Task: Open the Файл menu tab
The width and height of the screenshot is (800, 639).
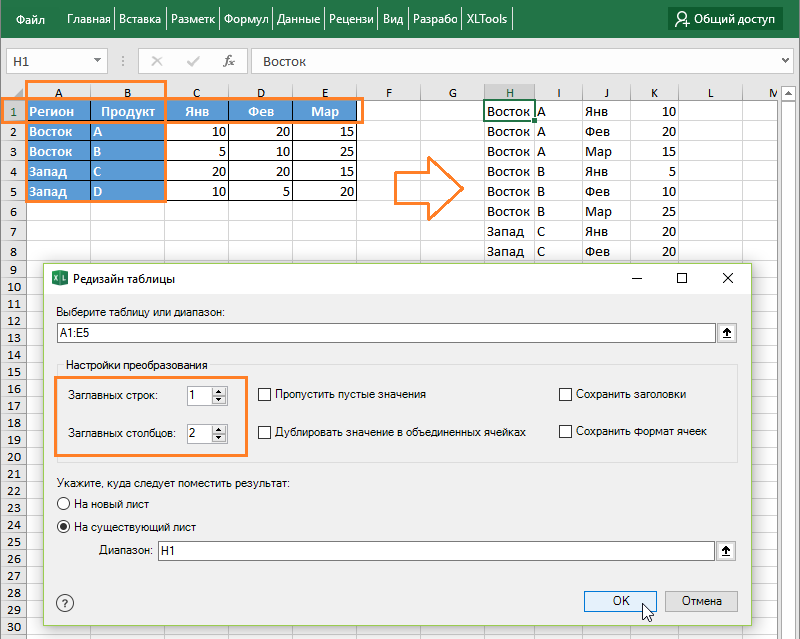Action: click(31, 19)
